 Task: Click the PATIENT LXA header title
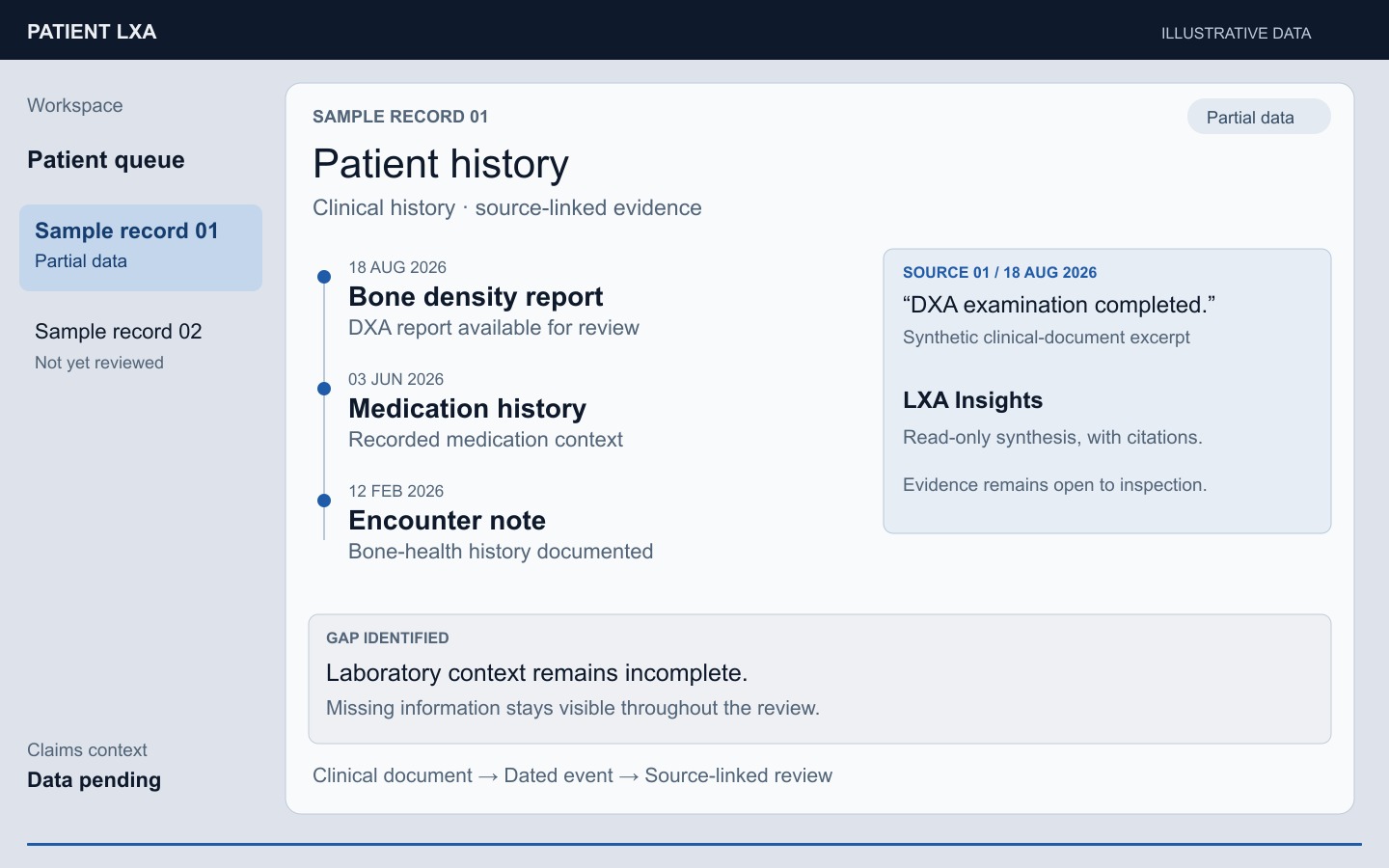click(92, 32)
